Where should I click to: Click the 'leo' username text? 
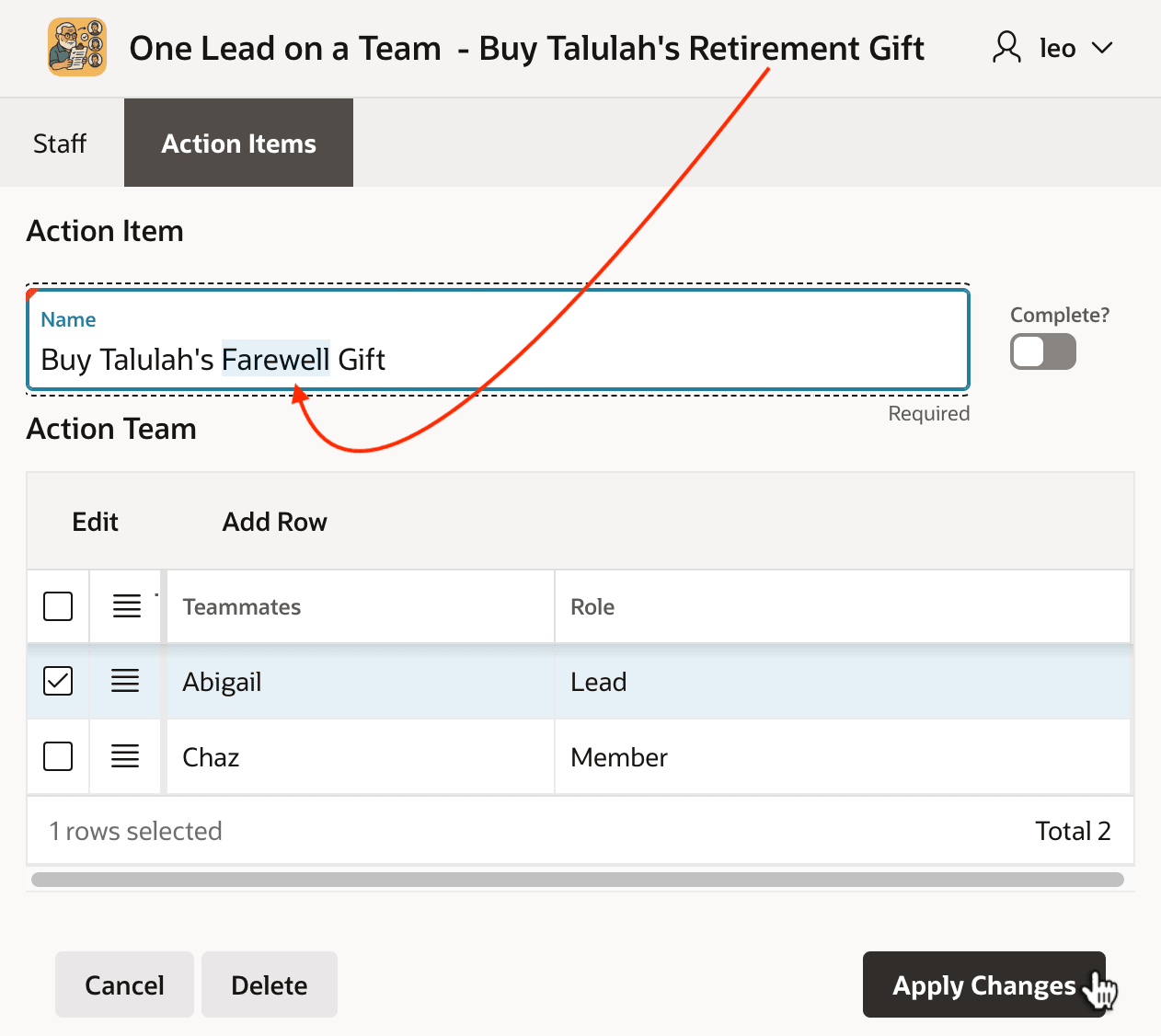click(1058, 48)
